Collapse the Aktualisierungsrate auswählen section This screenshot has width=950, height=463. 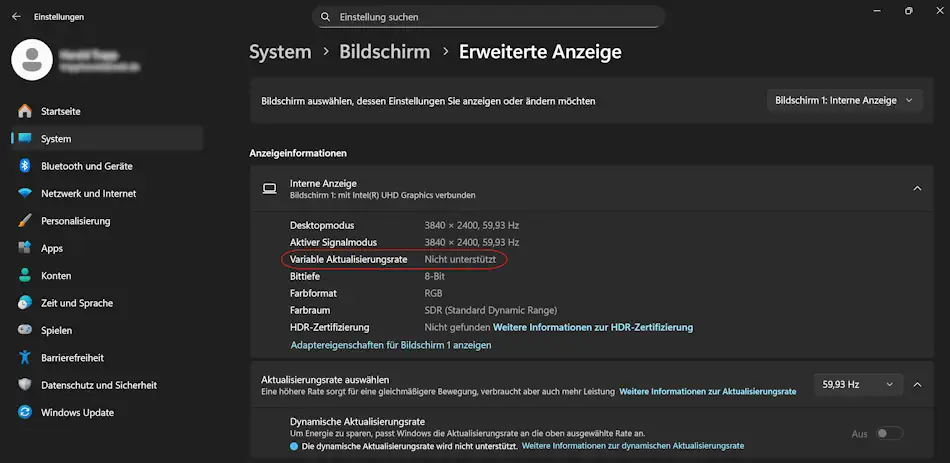[x=917, y=384]
